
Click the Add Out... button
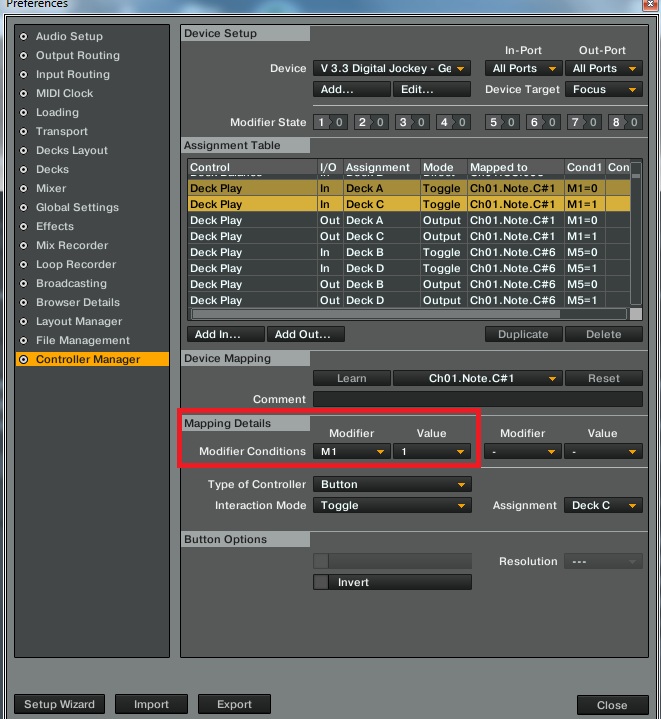tap(306, 334)
